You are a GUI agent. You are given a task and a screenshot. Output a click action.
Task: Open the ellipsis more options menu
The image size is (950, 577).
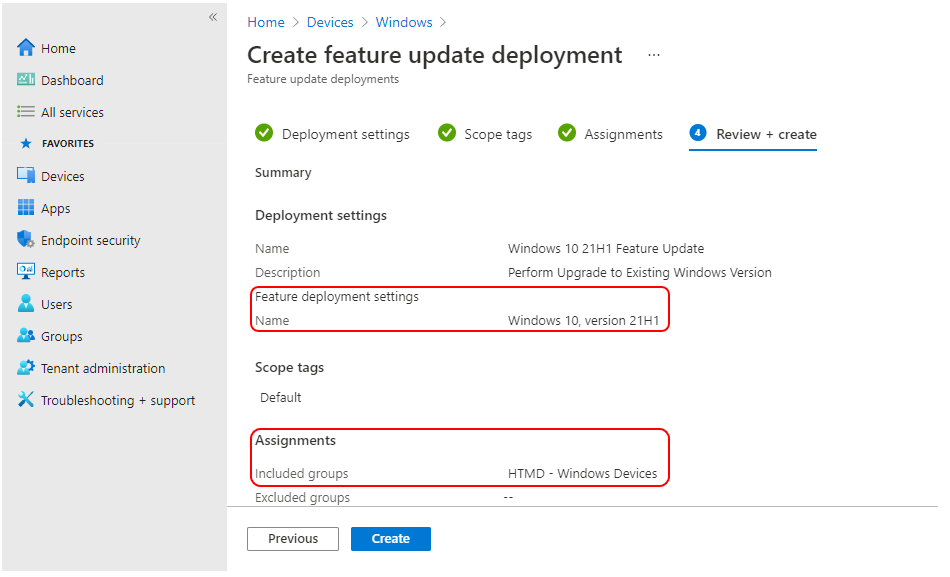coord(654,55)
